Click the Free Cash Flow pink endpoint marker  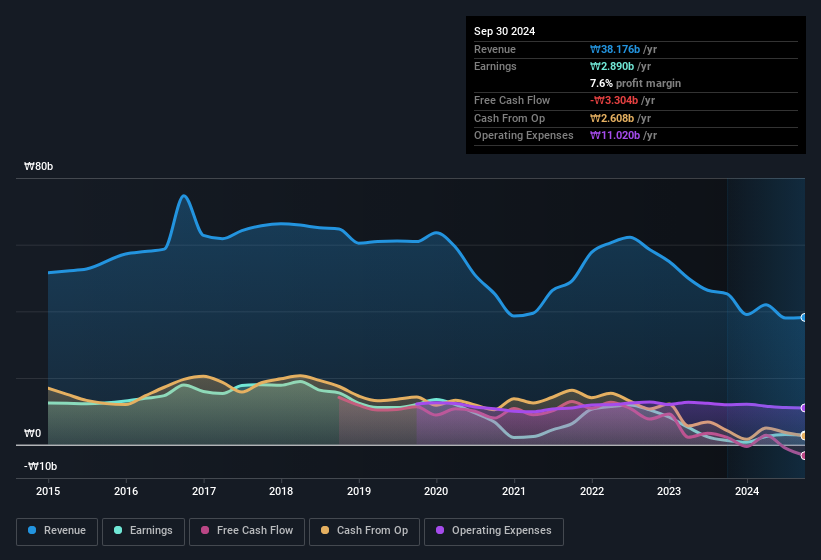(804, 455)
